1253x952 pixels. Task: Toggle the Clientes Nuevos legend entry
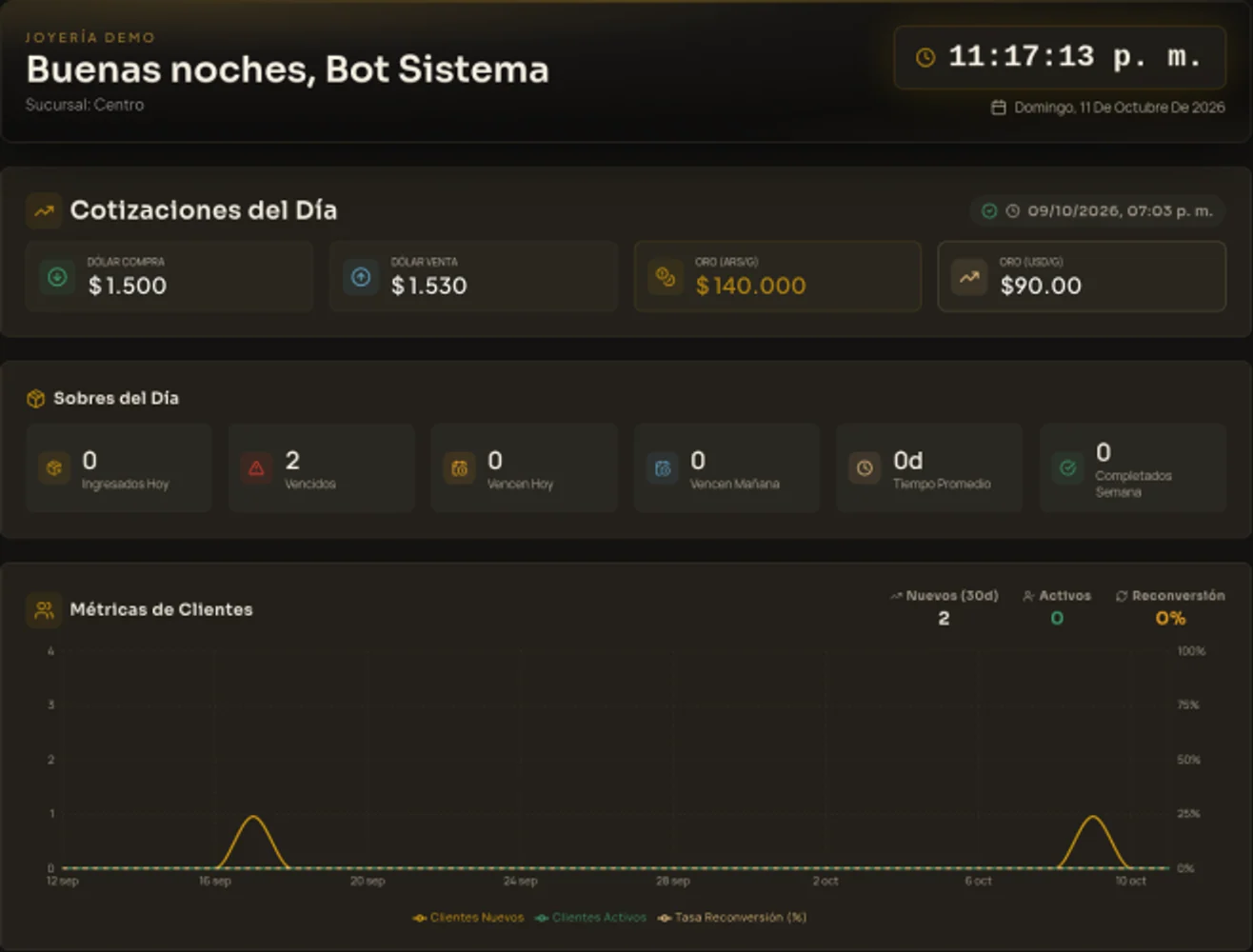click(x=467, y=918)
